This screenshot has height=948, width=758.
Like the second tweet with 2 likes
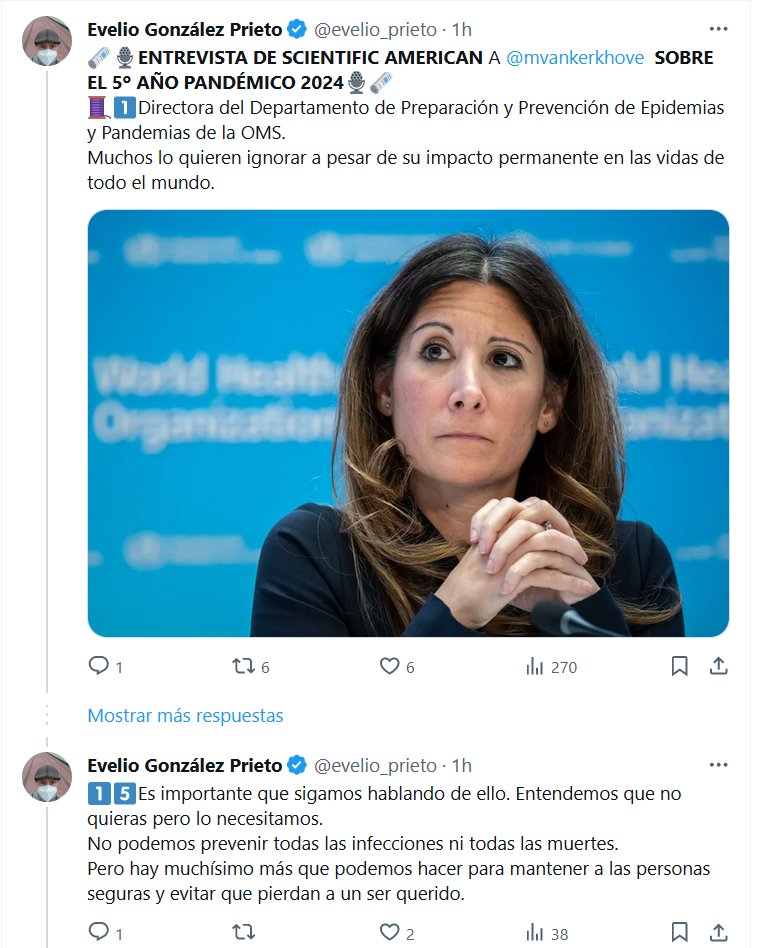388,933
